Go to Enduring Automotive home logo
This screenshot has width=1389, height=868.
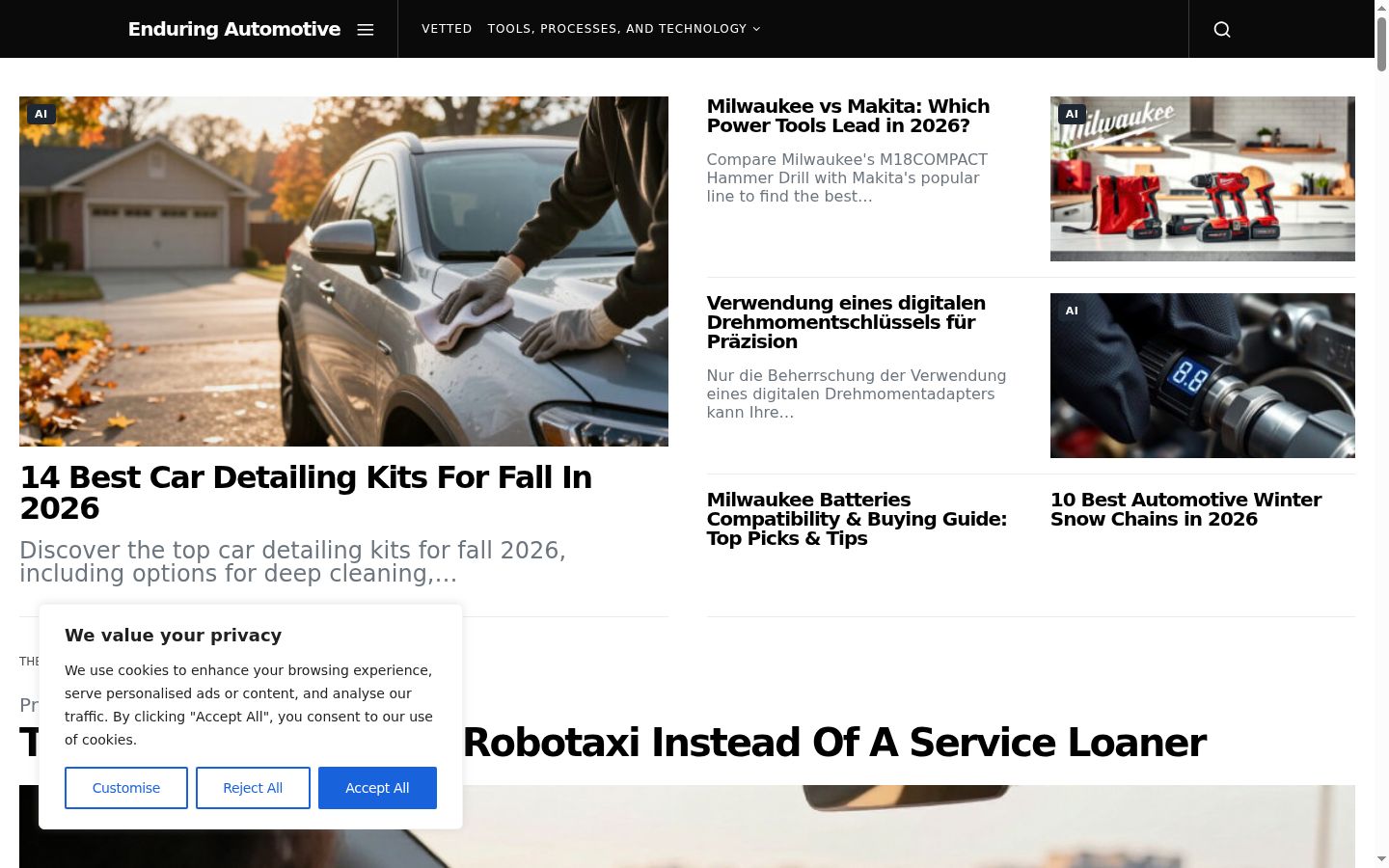pos(234,29)
